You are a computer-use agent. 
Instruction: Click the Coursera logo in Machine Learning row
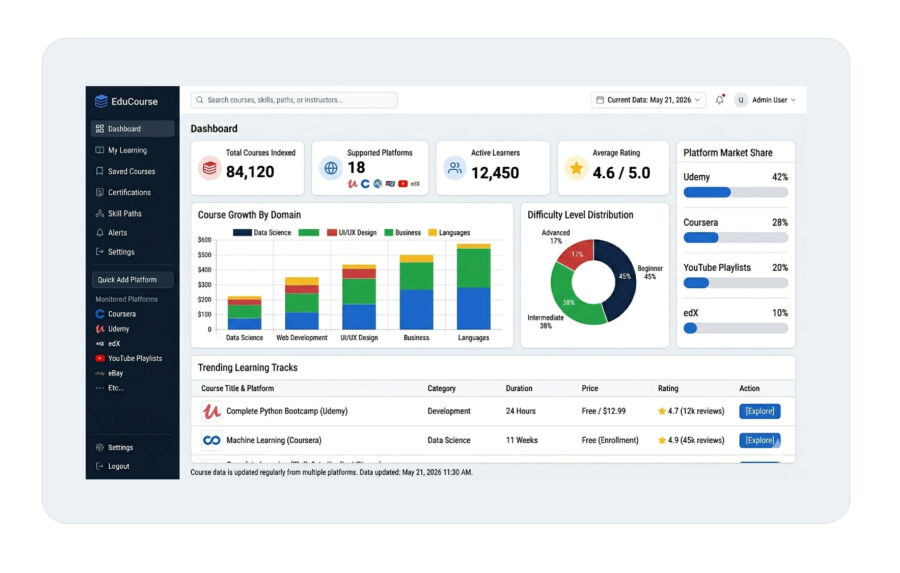coord(211,440)
